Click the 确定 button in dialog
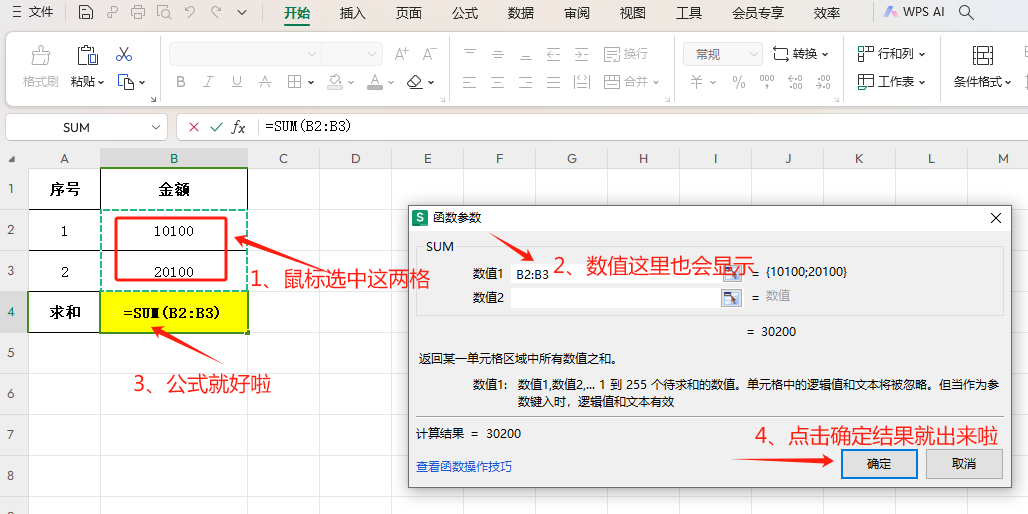The height and width of the screenshot is (514, 1028). pyautogui.click(x=879, y=464)
